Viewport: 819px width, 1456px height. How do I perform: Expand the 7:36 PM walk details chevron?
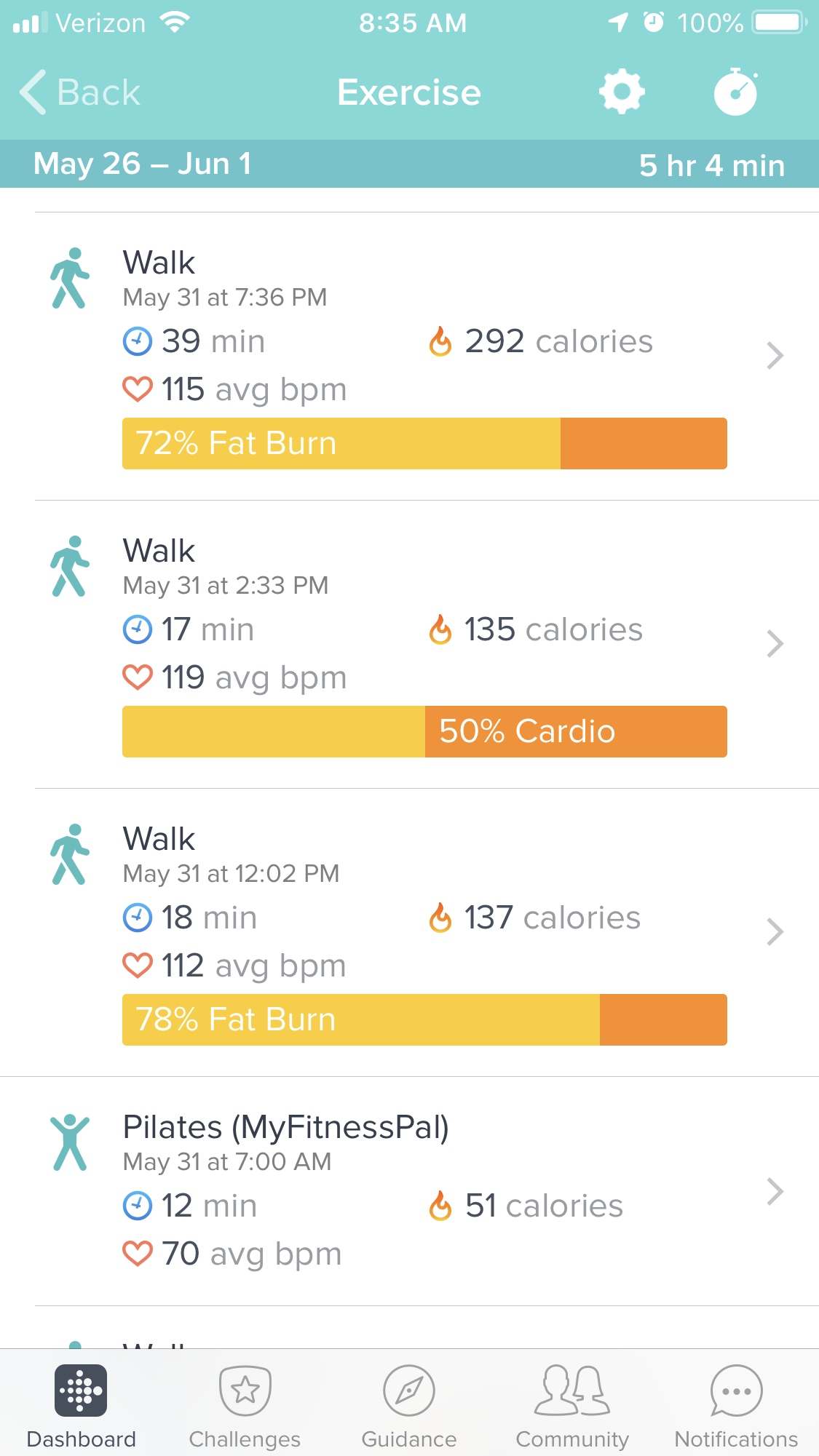coord(775,356)
